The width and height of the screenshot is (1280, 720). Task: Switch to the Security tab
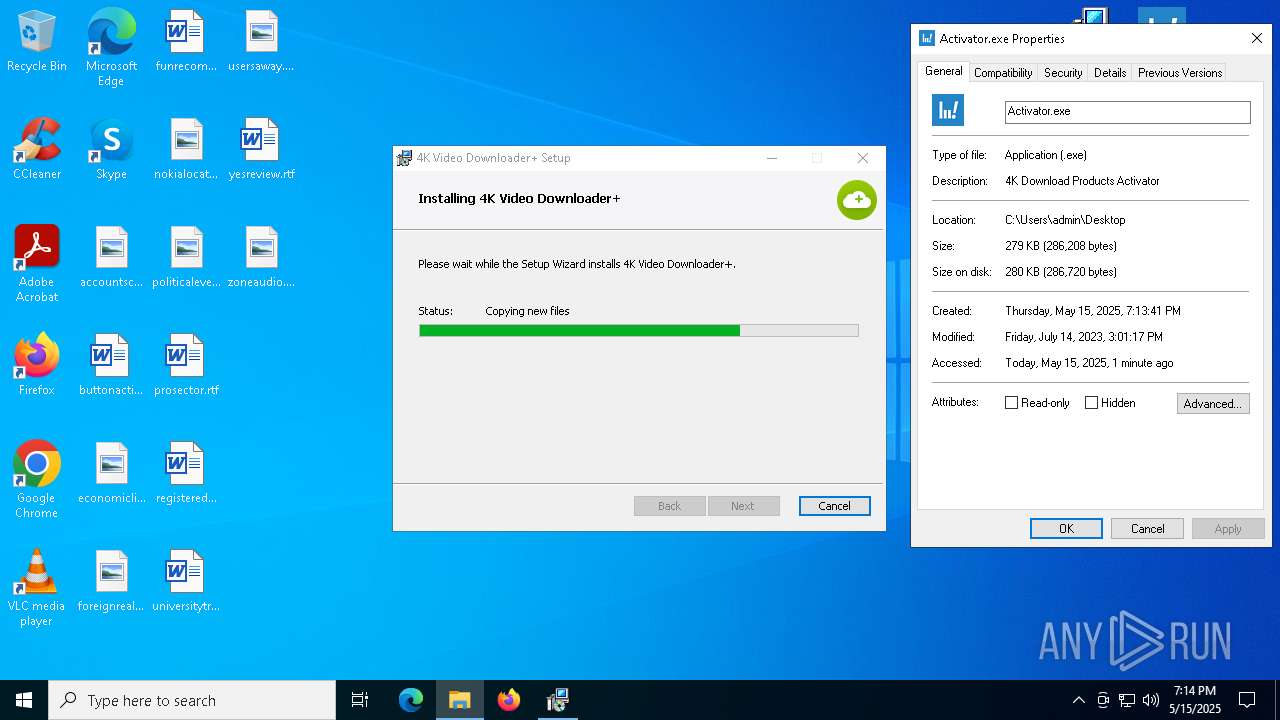pyautogui.click(x=1063, y=73)
